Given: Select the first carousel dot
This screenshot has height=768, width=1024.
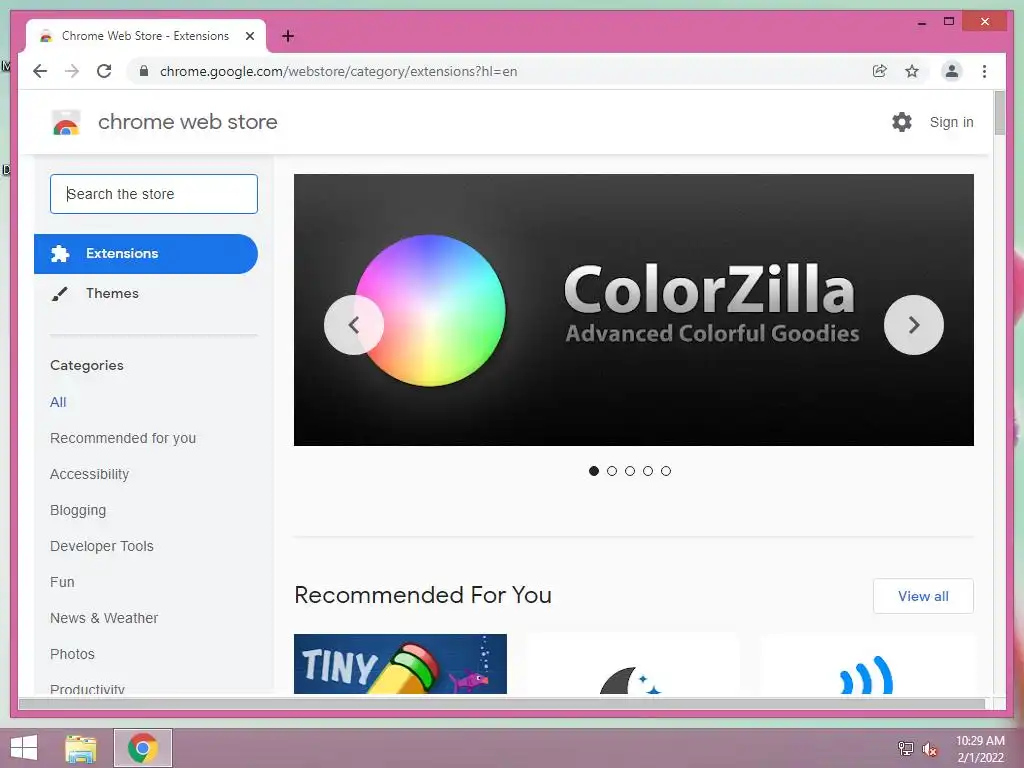Looking at the screenshot, I should click(x=594, y=471).
